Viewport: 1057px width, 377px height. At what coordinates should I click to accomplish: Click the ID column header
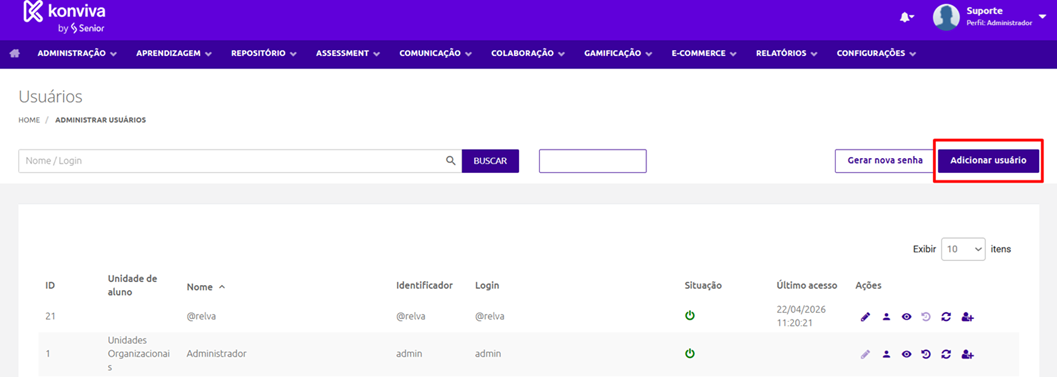click(x=50, y=285)
